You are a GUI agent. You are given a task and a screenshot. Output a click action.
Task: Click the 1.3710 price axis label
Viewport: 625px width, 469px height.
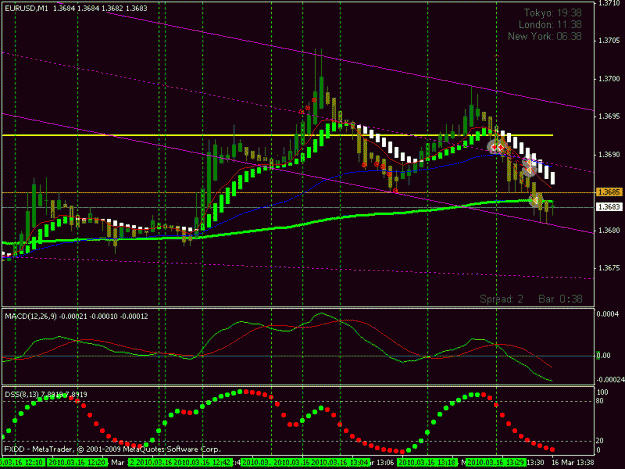[609, 3]
